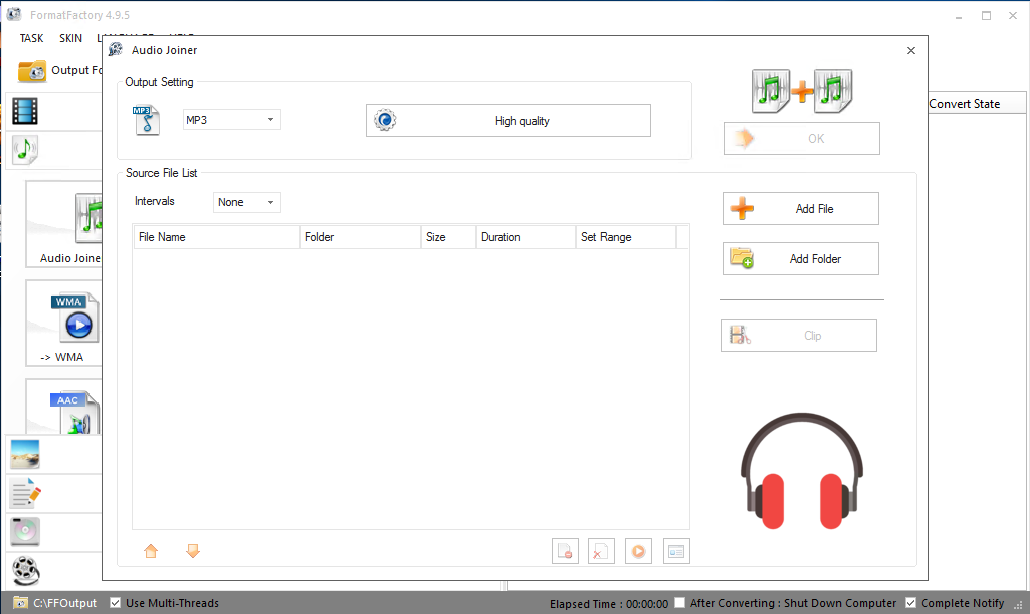Click the Add Folder button
This screenshot has width=1030, height=614.
pos(801,259)
